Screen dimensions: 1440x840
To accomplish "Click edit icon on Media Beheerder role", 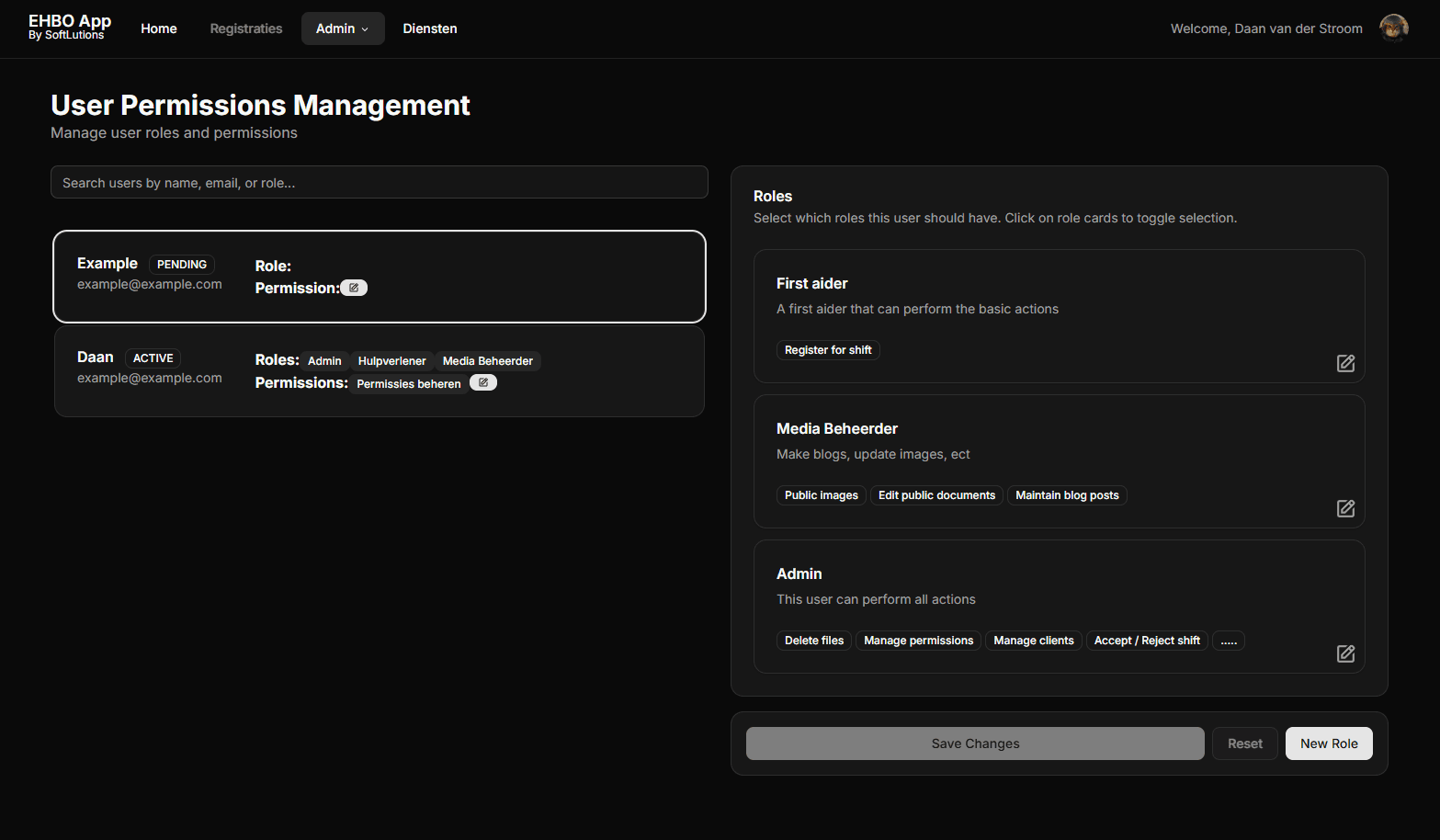I will 1345,508.
